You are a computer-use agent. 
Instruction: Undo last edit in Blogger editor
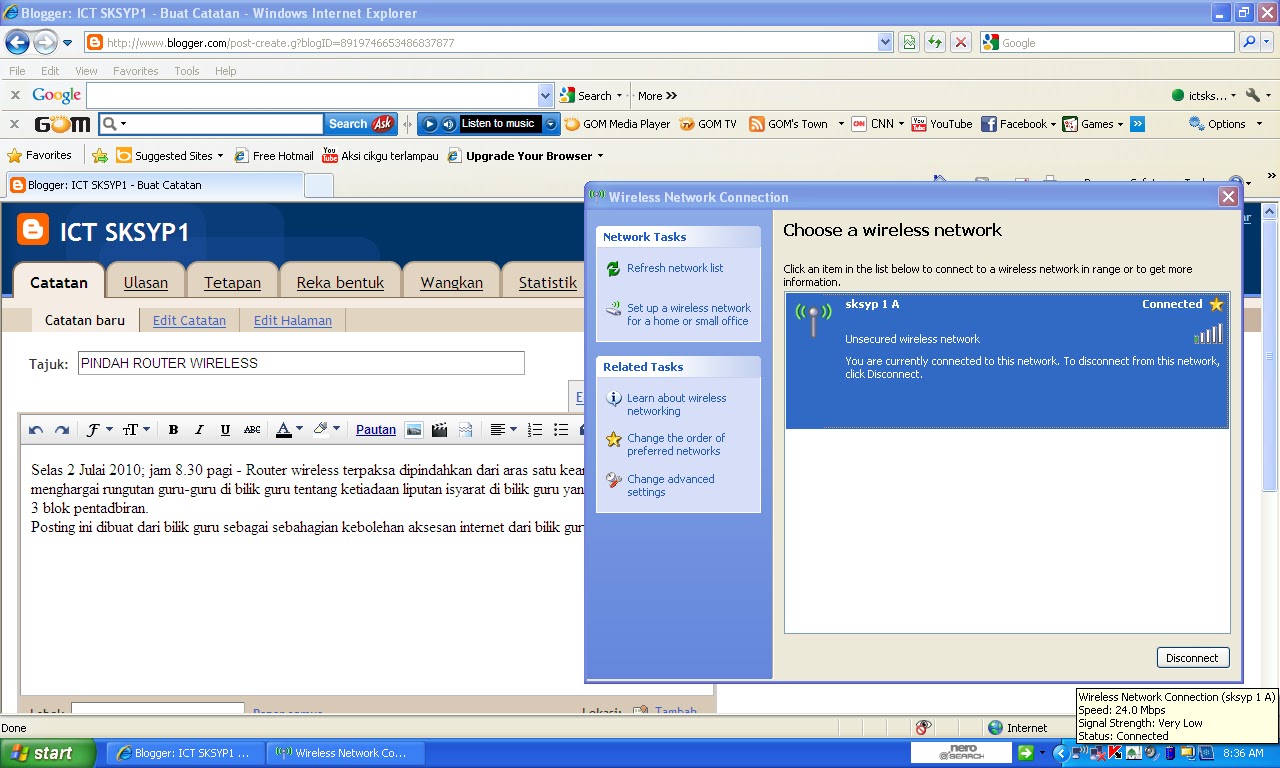(x=36, y=429)
